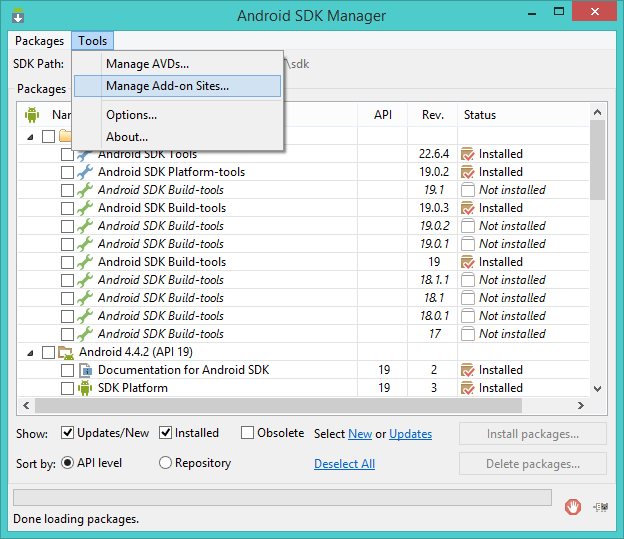
Task: Click horizontal scrollbar left arrow
Action: click(26, 406)
